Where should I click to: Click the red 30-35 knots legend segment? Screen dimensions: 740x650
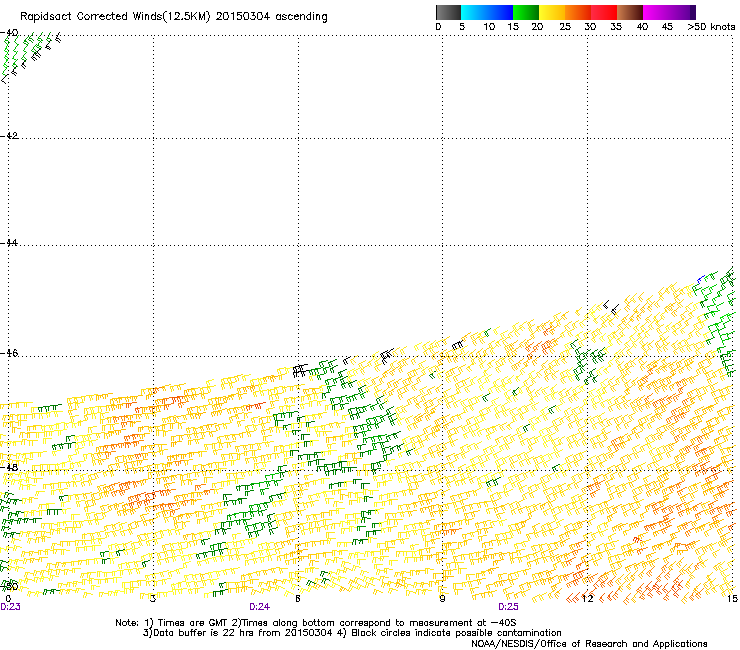[604, 12]
